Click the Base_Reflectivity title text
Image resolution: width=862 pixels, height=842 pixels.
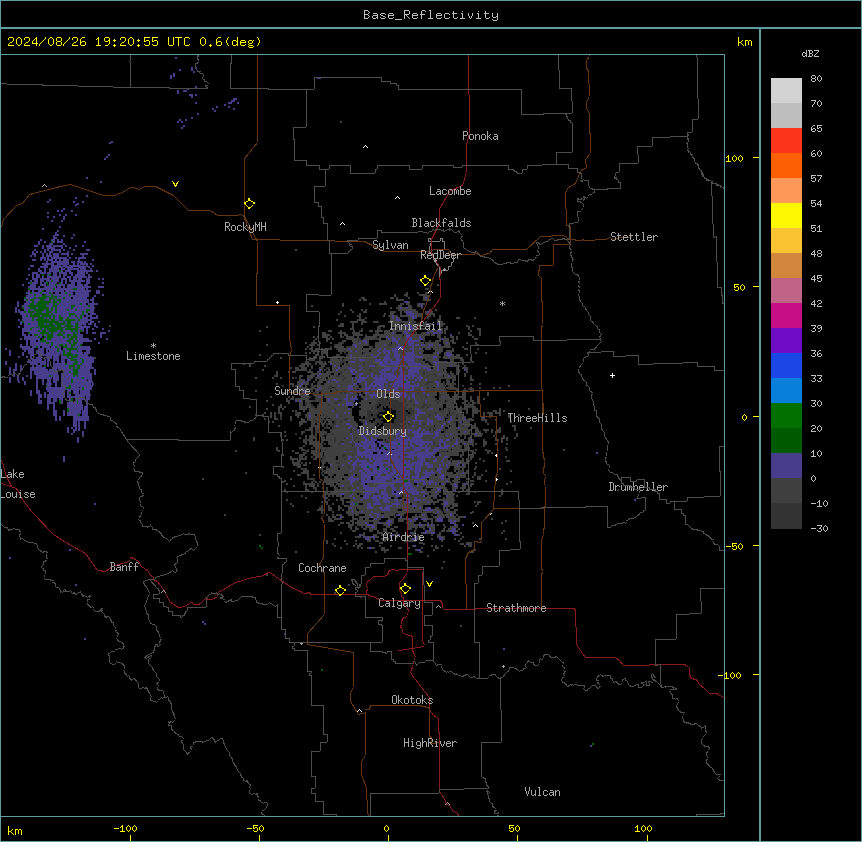pos(431,15)
